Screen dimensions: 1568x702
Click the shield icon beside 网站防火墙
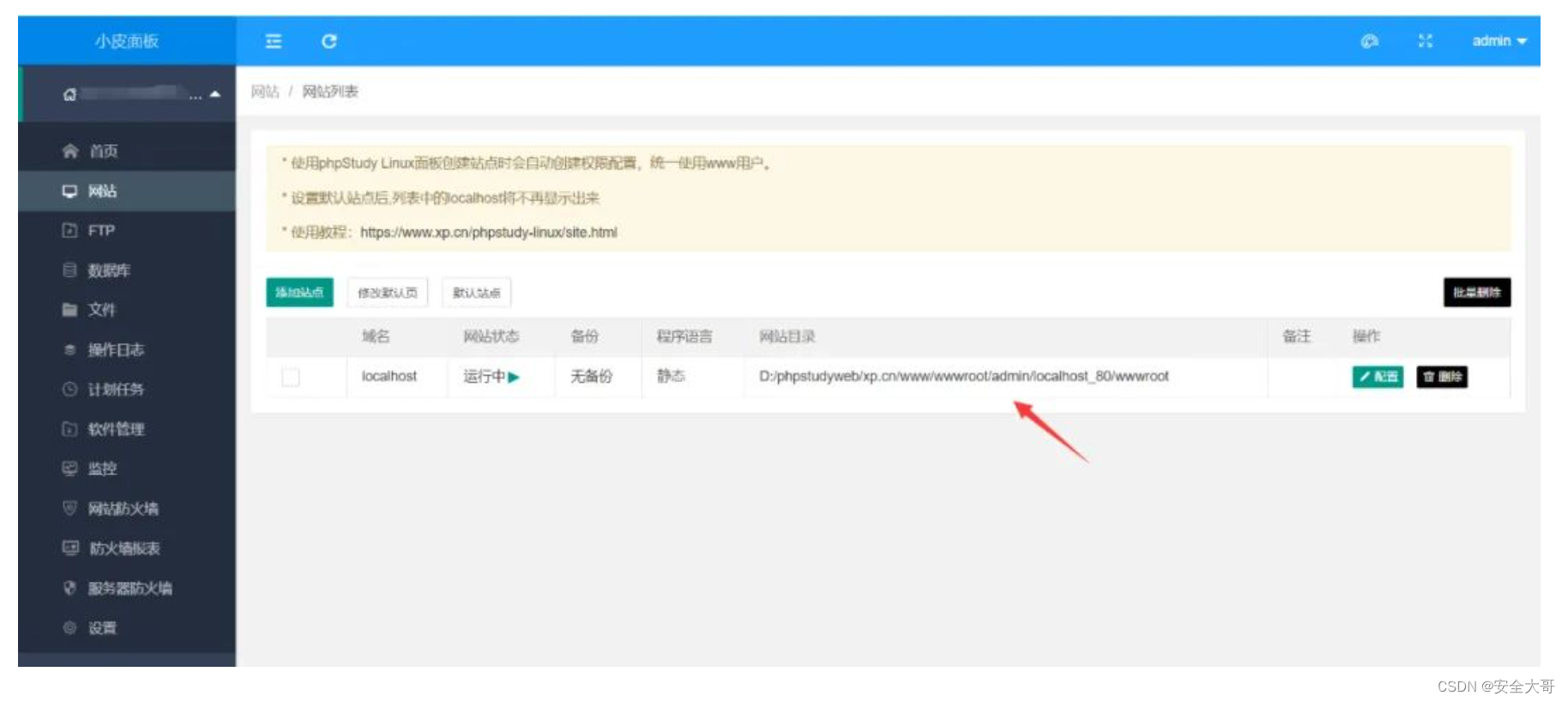69,508
